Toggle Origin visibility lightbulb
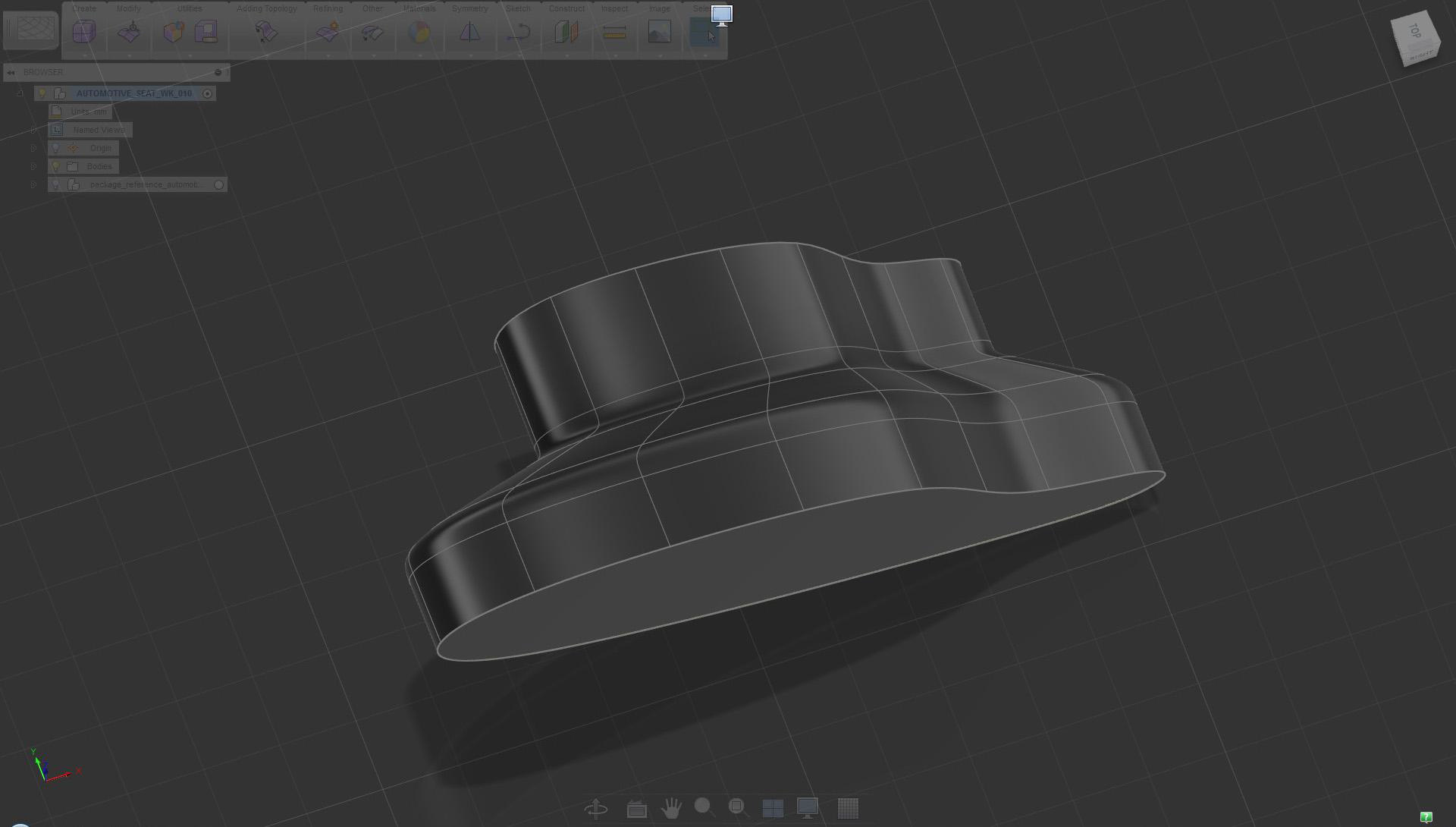The width and height of the screenshot is (1456, 827). tap(55, 148)
